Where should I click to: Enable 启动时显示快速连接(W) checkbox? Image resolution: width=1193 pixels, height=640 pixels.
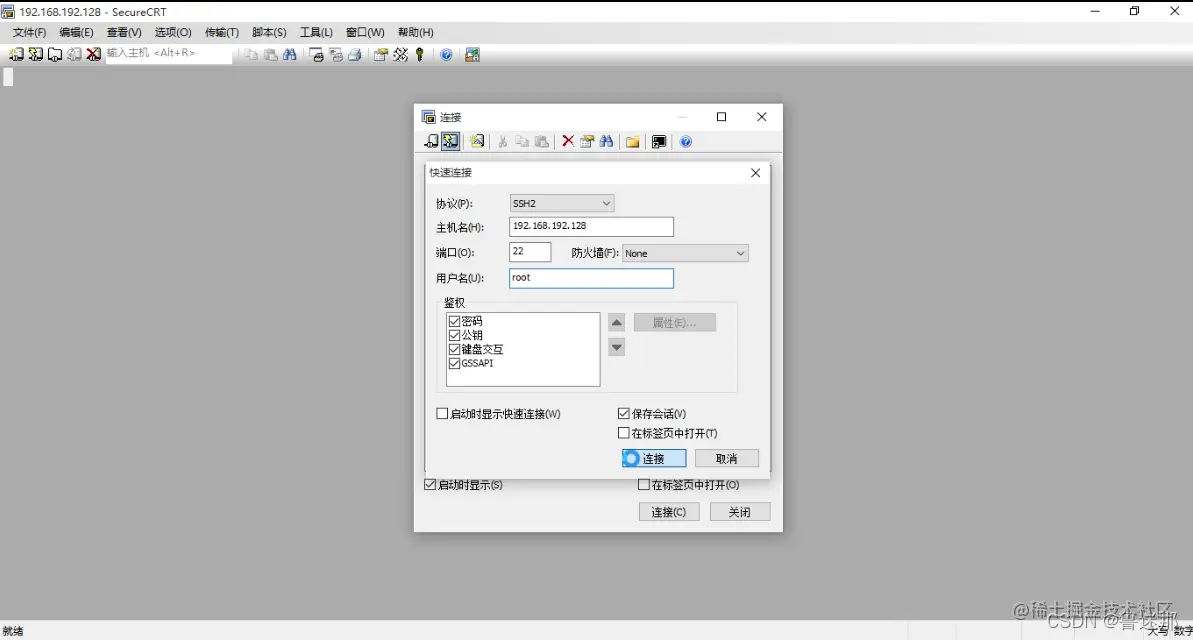click(442, 414)
